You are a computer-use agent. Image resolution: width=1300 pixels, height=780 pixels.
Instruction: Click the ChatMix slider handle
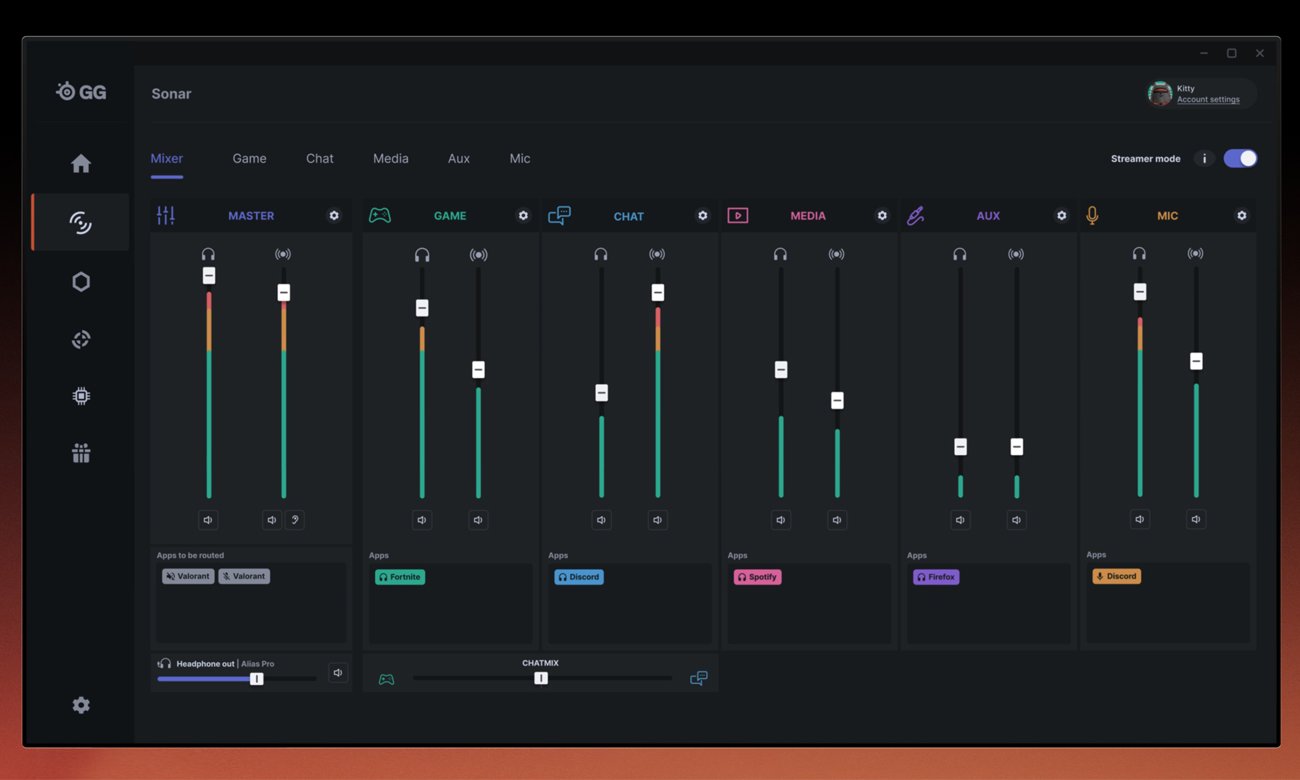(541, 678)
